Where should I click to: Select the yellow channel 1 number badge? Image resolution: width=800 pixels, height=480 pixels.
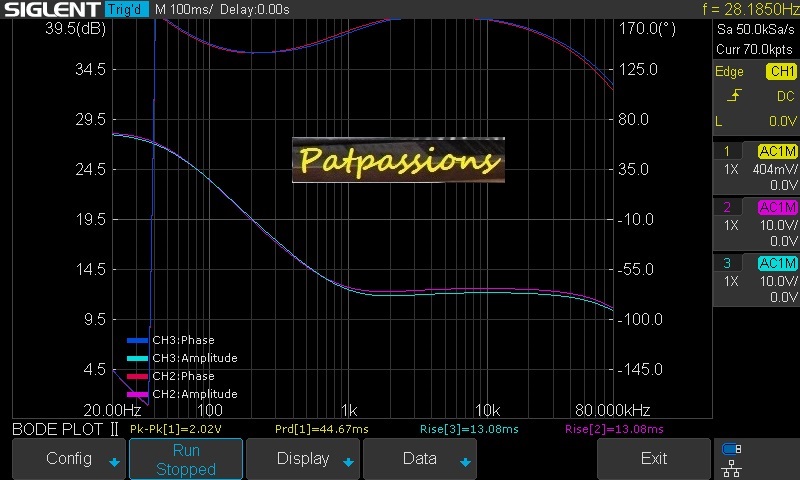[x=727, y=152]
